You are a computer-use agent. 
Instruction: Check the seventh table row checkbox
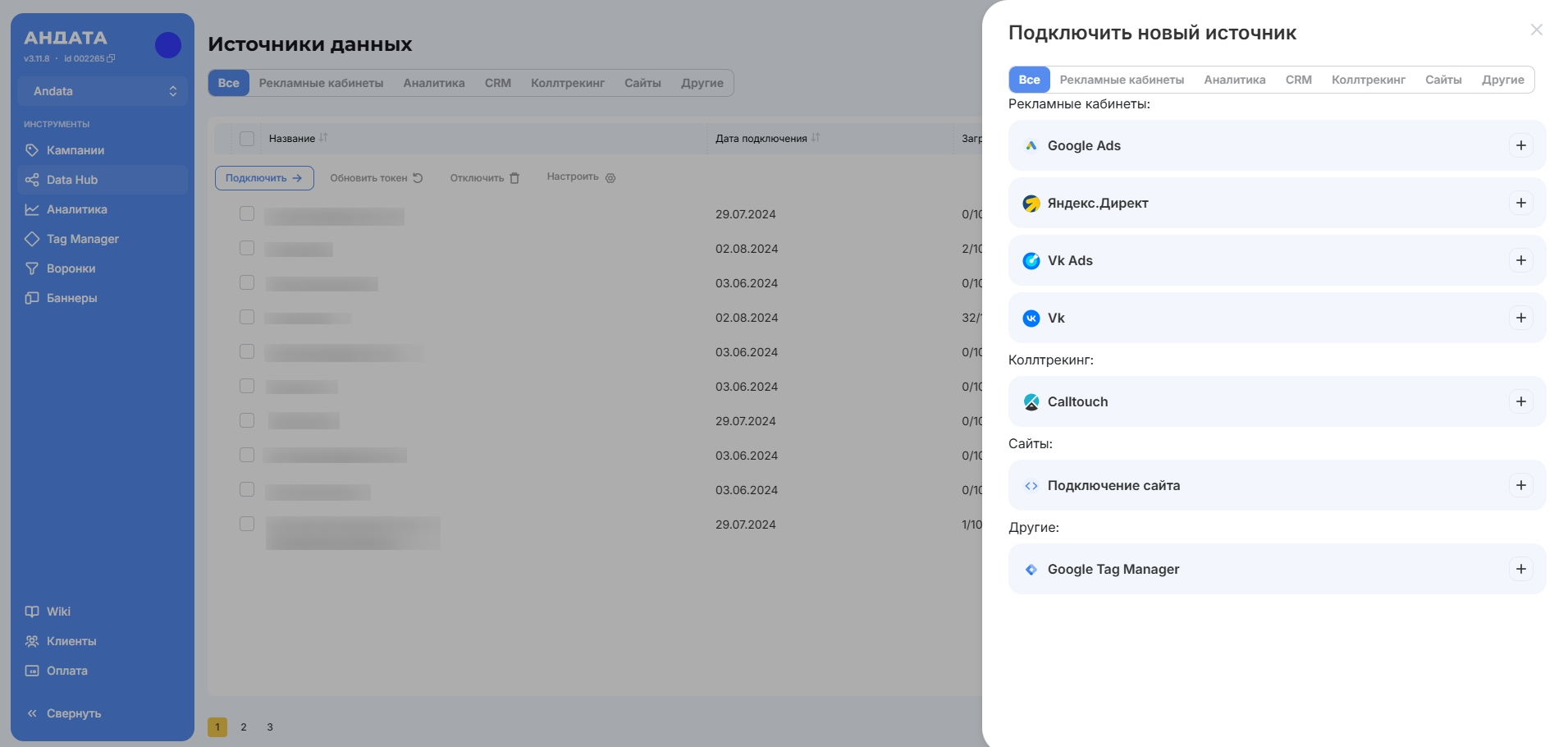(x=247, y=420)
